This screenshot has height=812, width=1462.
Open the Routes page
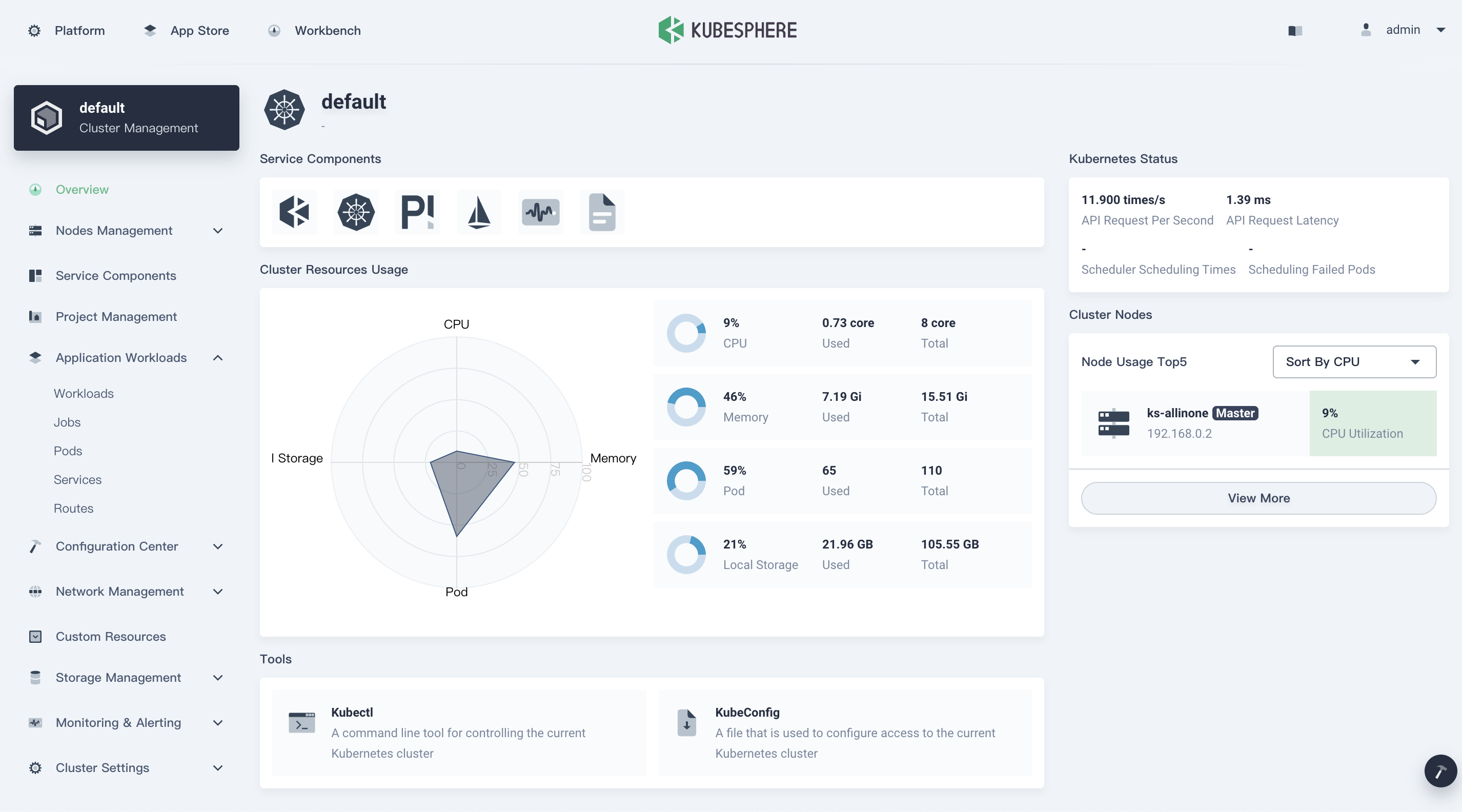73,509
